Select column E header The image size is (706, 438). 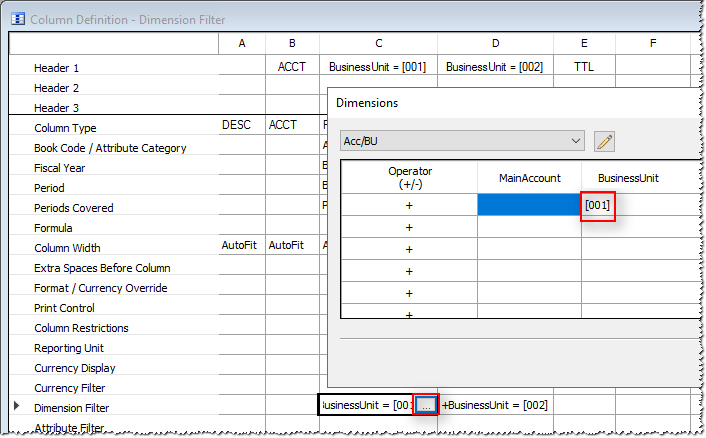[x=584, y=44]
